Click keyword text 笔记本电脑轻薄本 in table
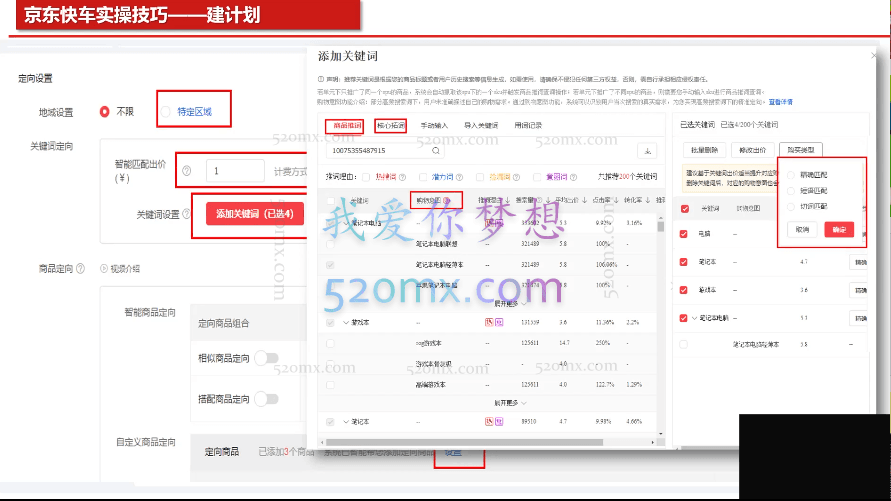Viewport: 891px width, 501px height. [x=439, y=265]
